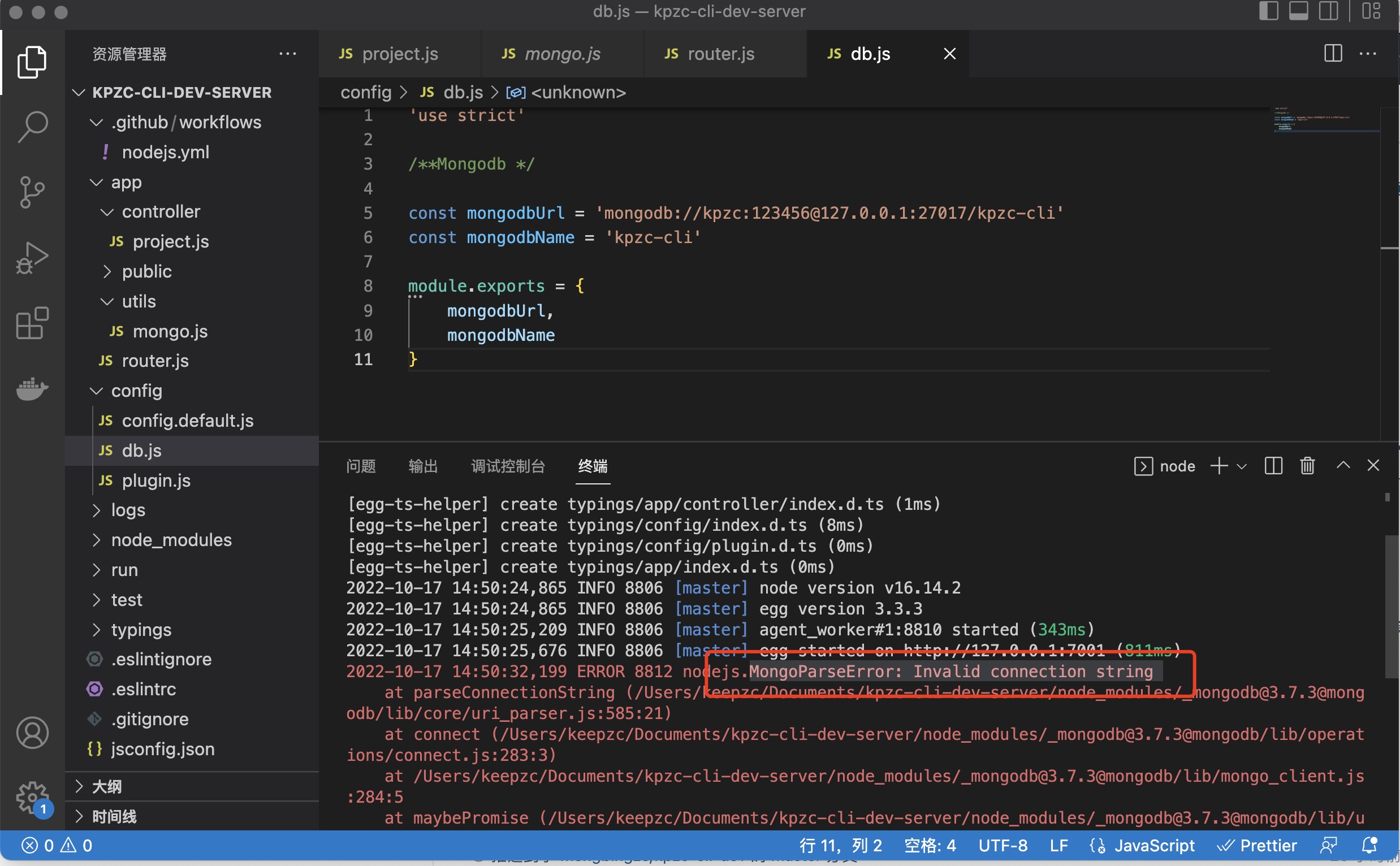Open the Manage gear settings icon

[x=32, y=796]
